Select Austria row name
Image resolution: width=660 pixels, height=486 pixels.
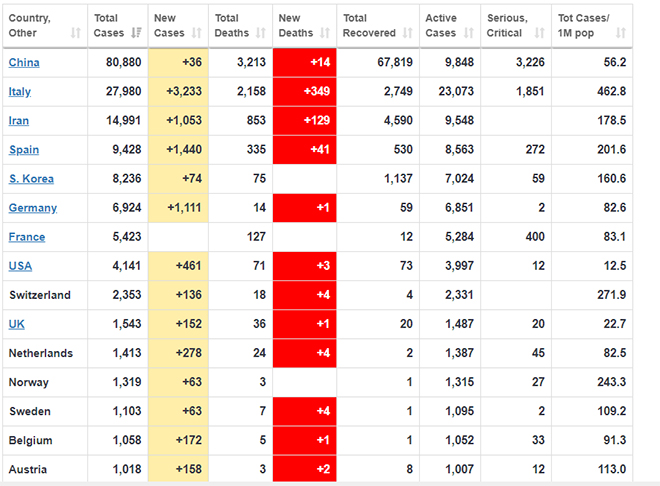pyautogui.click(x=28, y=469)
